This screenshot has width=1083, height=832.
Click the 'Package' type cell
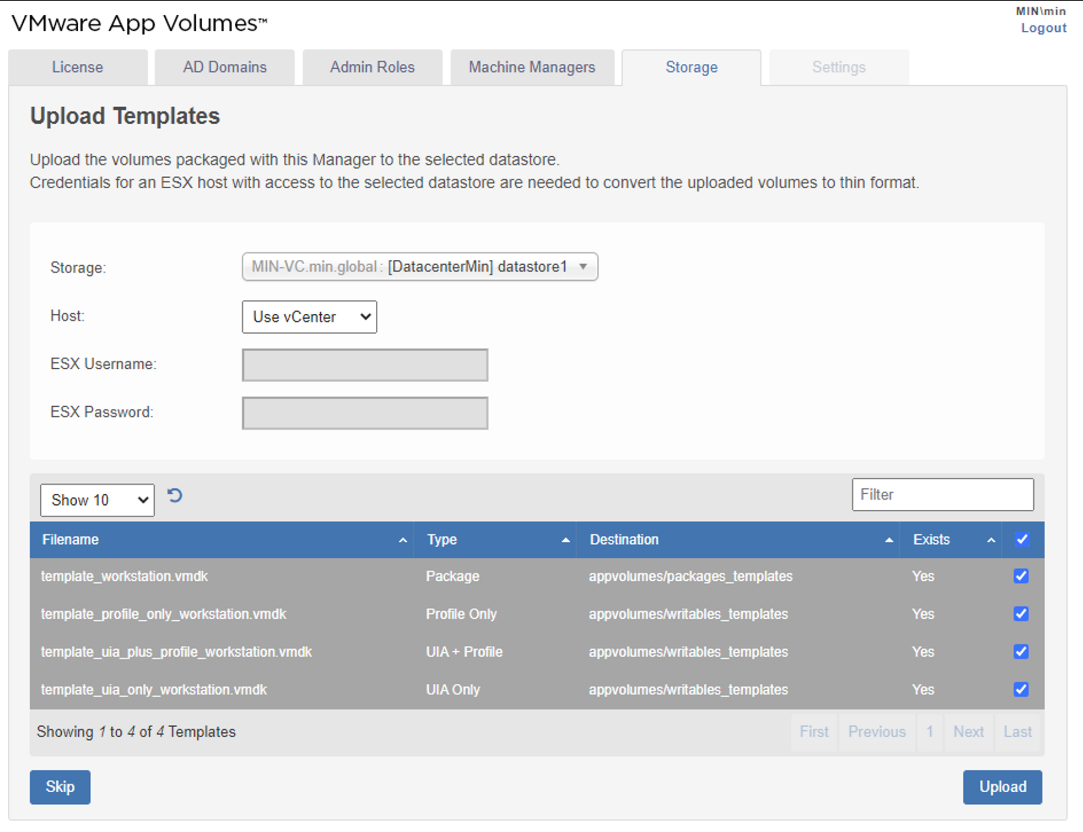[452, 576]
